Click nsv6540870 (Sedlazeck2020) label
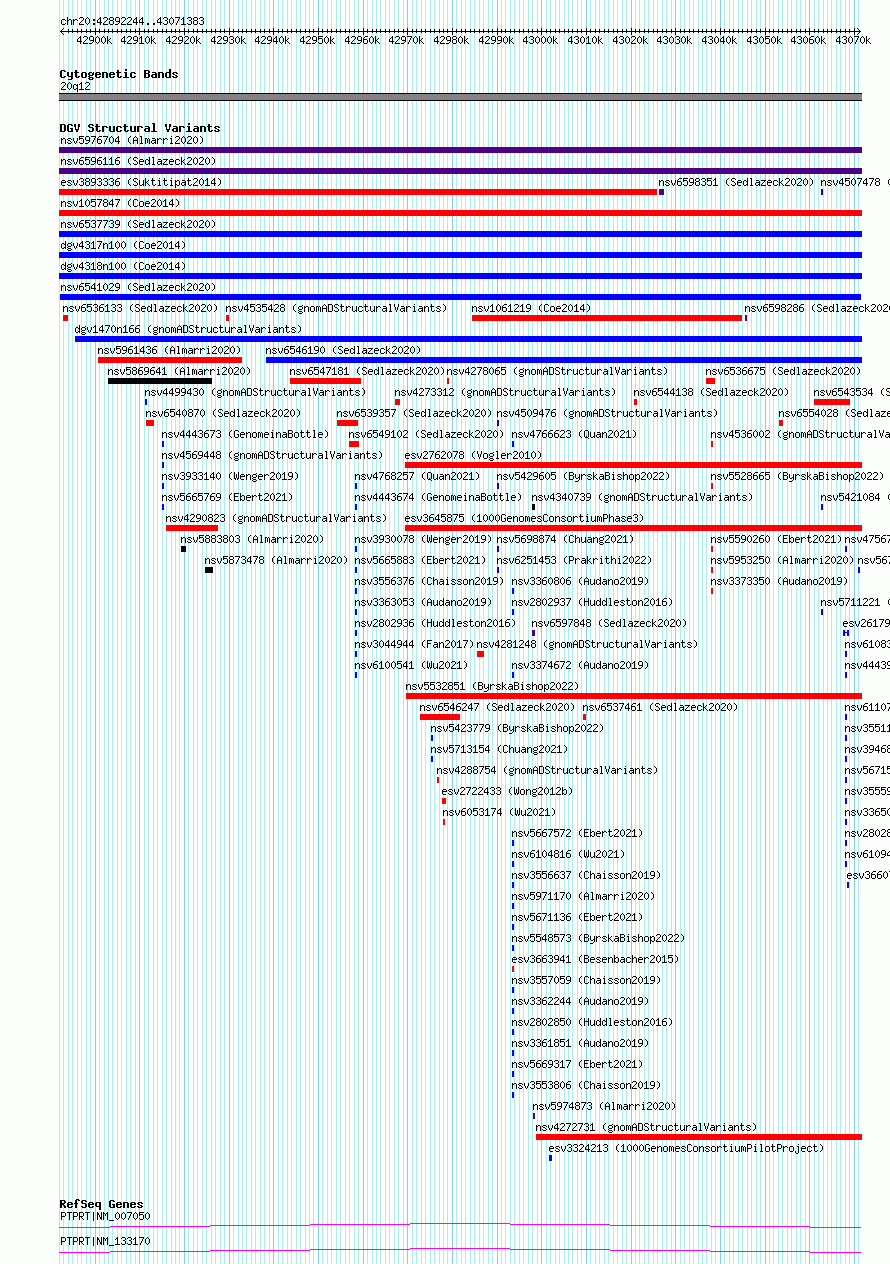Image resolution: width=890 pixels, height=1264 pixels. click(x=223, y=413)
